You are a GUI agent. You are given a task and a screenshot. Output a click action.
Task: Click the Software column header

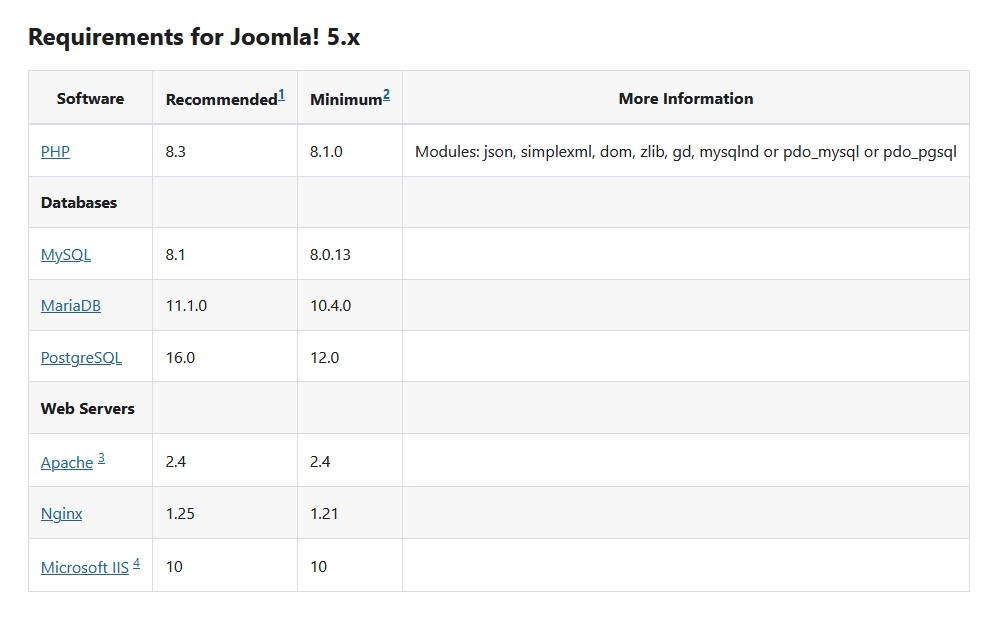point(90,98)
